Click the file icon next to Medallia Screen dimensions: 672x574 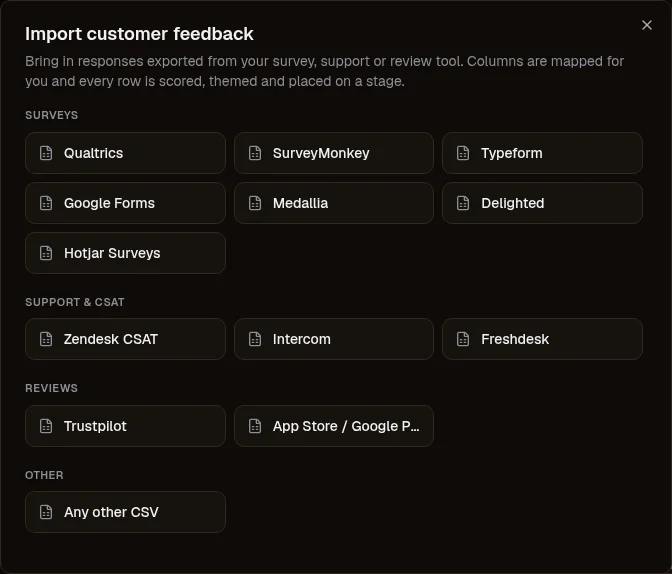pyautogui.click(x=255, y=203)
